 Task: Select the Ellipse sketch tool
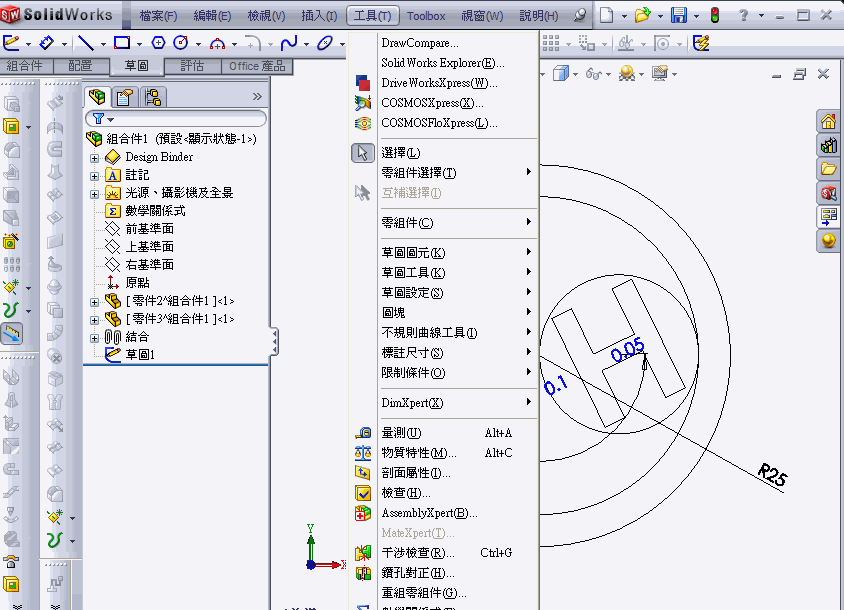pos(325,43)
